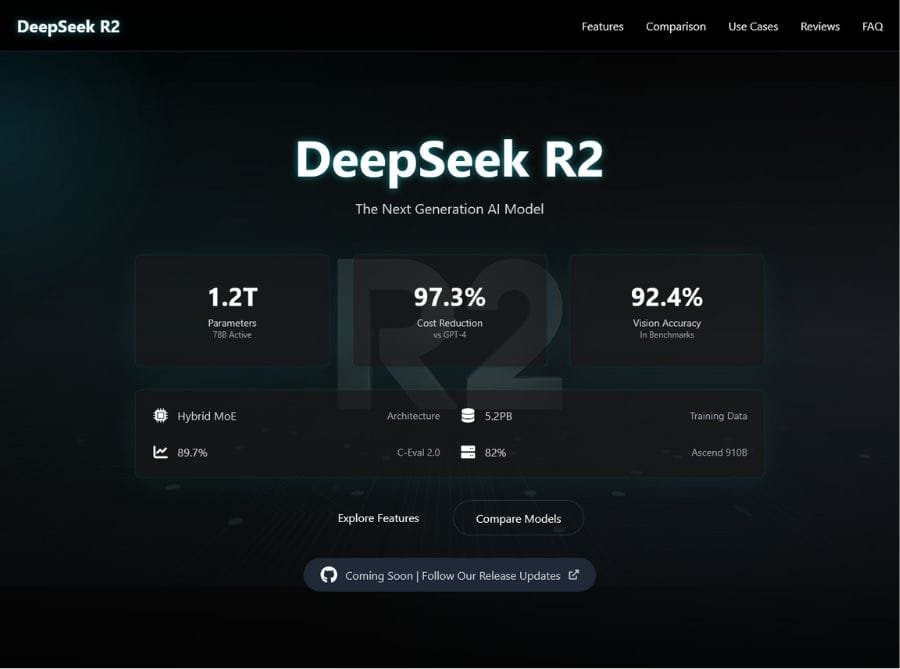Navigate to the Use Cases section
This screenshot has height=669, width=900.
(752, 27)
